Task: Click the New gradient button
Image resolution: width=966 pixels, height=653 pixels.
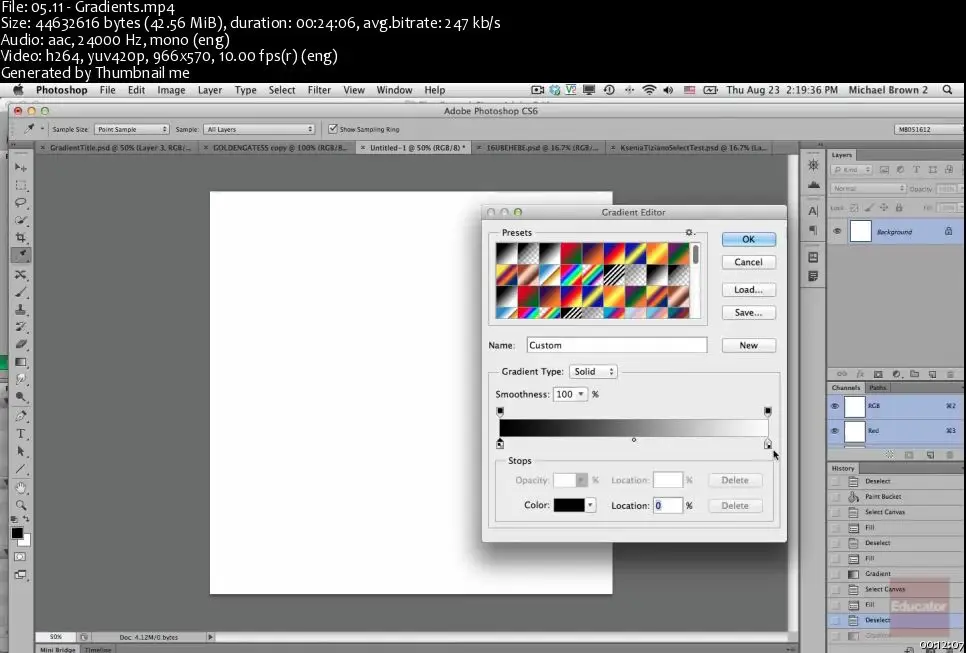Action: (749, 345)
